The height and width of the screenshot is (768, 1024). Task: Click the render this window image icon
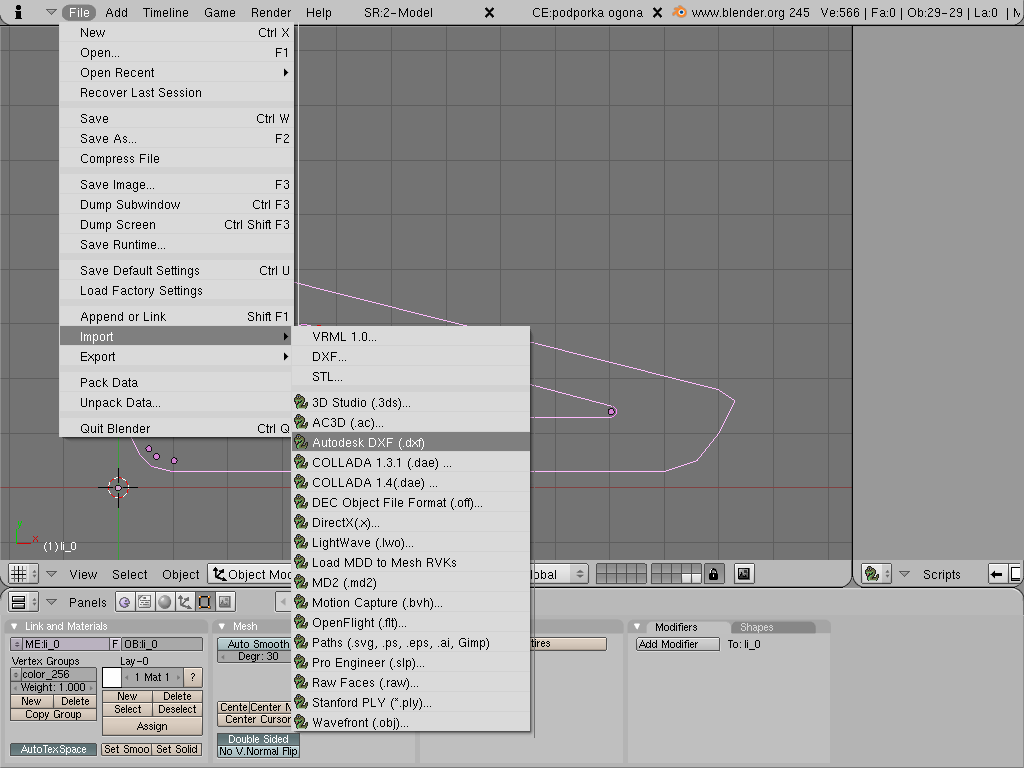click(x=744, y=574)
